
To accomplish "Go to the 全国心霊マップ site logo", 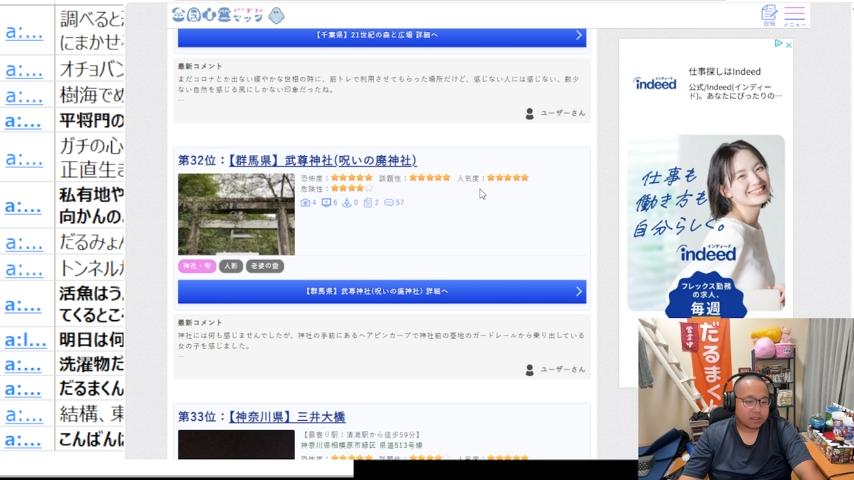I will 218,15.
